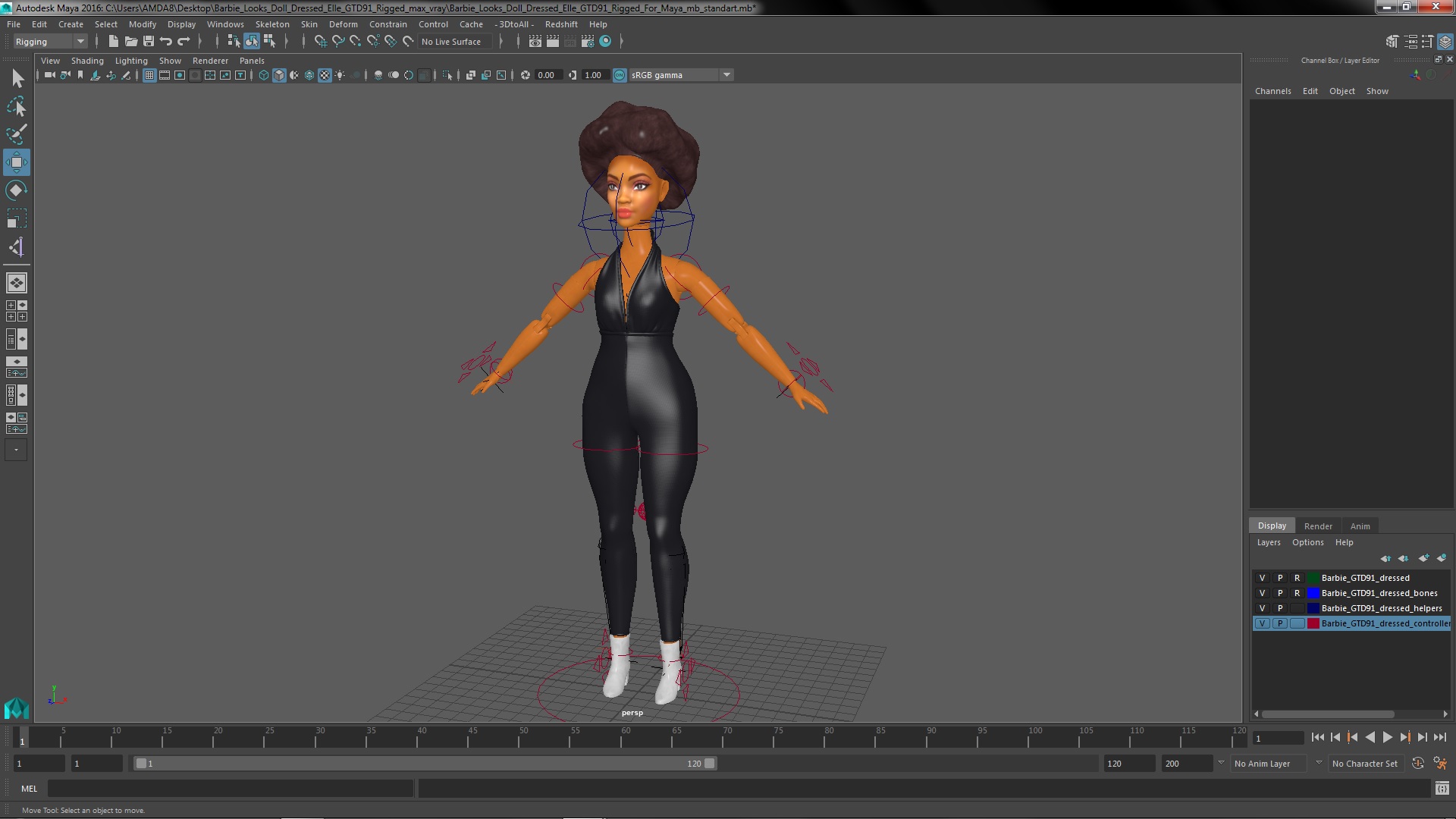Click the single perspective layout icon
Screen dimensions: 1456x819
(17, 283)
